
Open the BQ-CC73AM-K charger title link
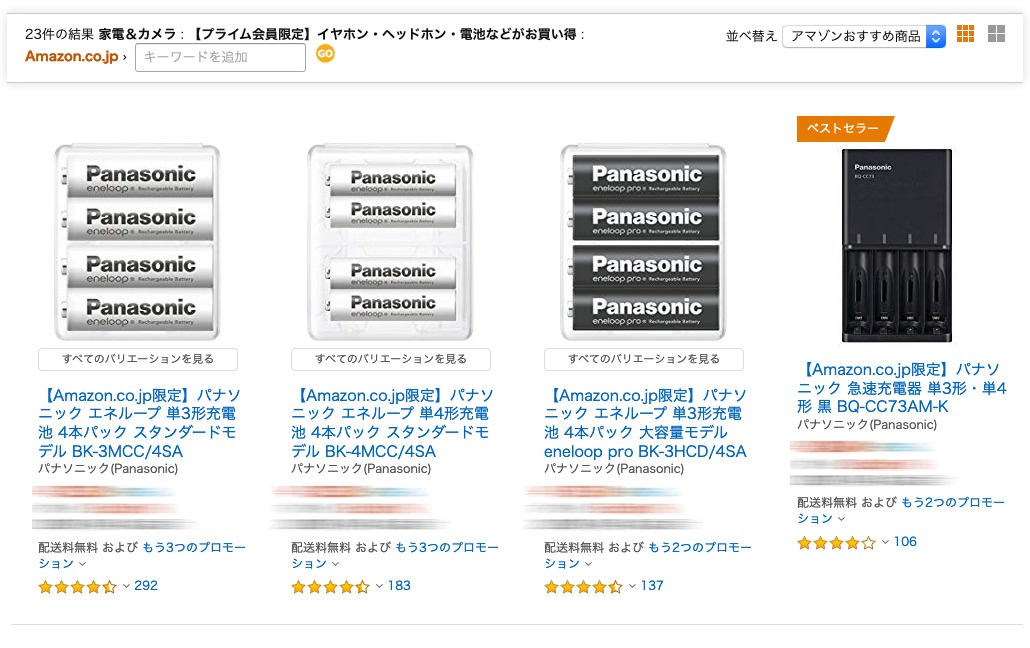(x=901, y=388)
